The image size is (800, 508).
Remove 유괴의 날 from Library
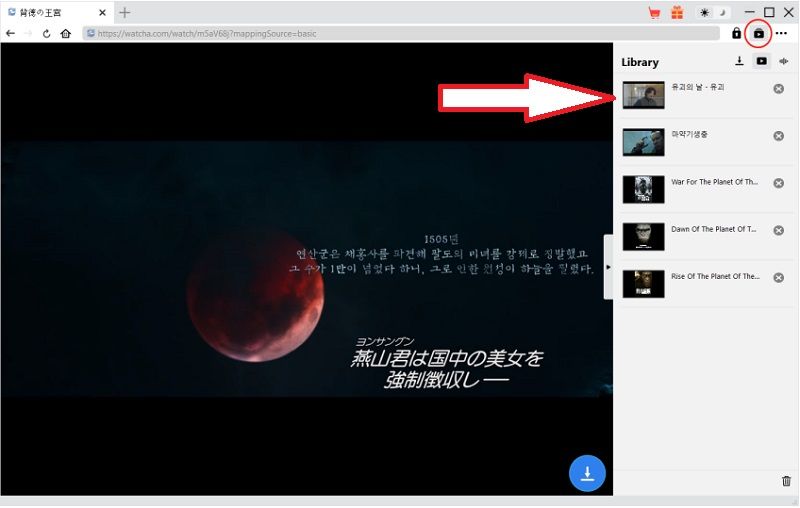779,89
